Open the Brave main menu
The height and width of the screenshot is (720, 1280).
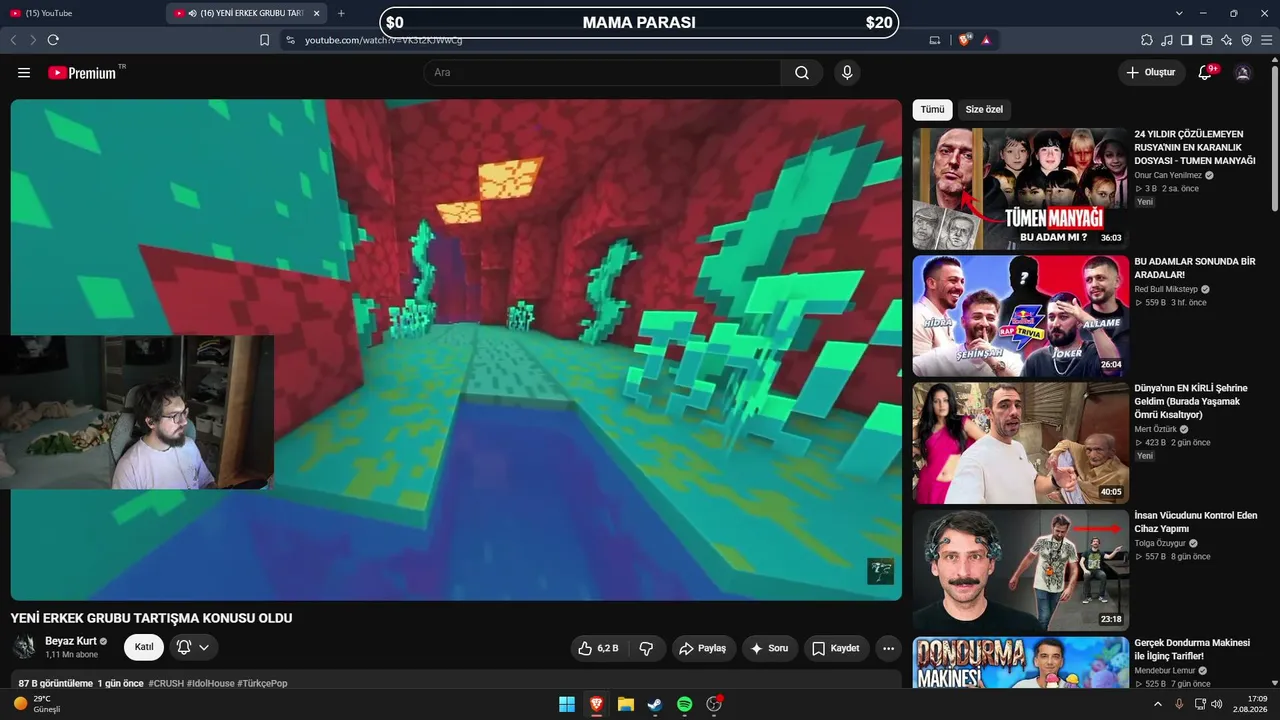pos(1267,40)
